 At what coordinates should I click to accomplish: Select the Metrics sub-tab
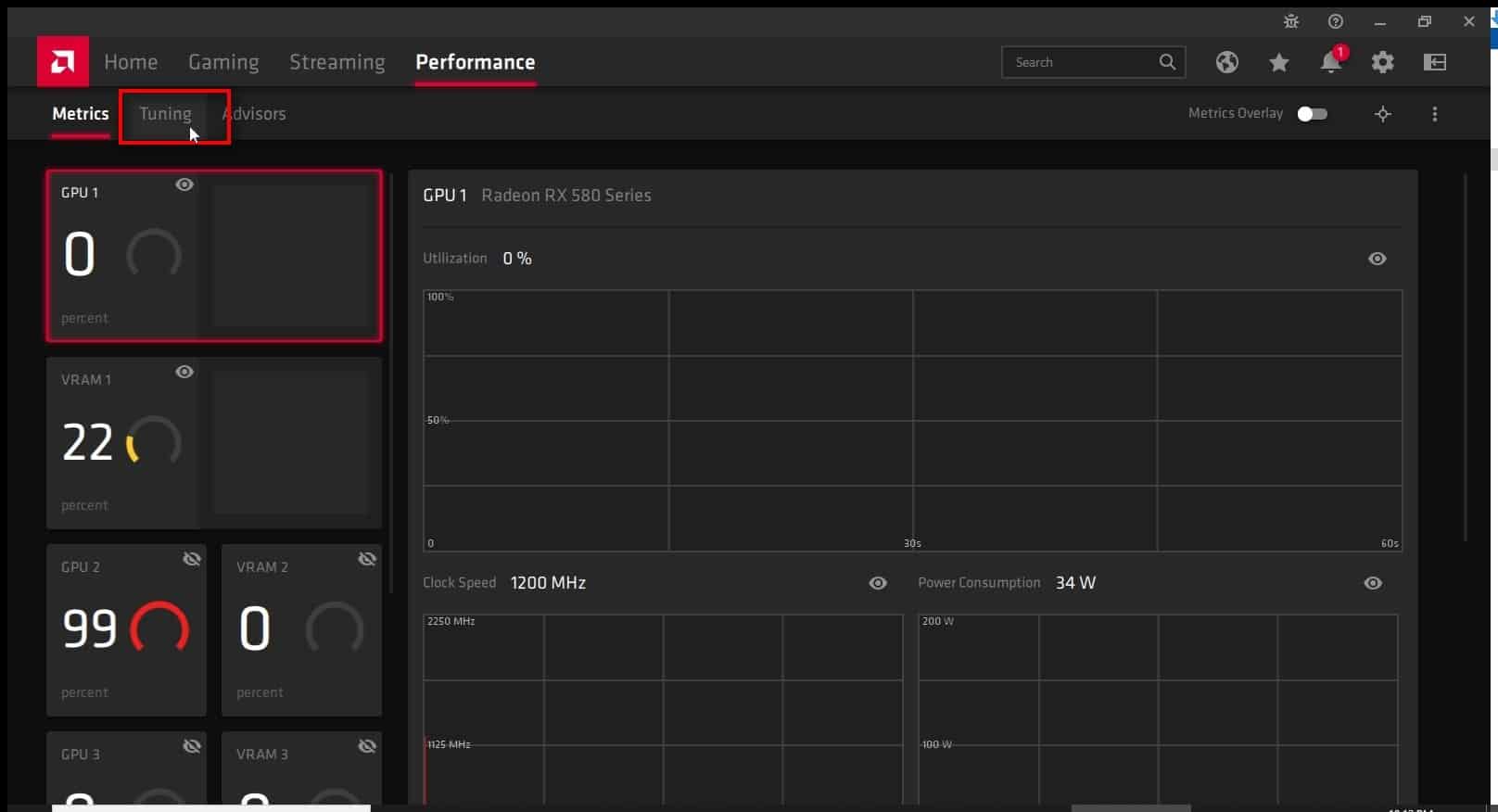point(81,113)
